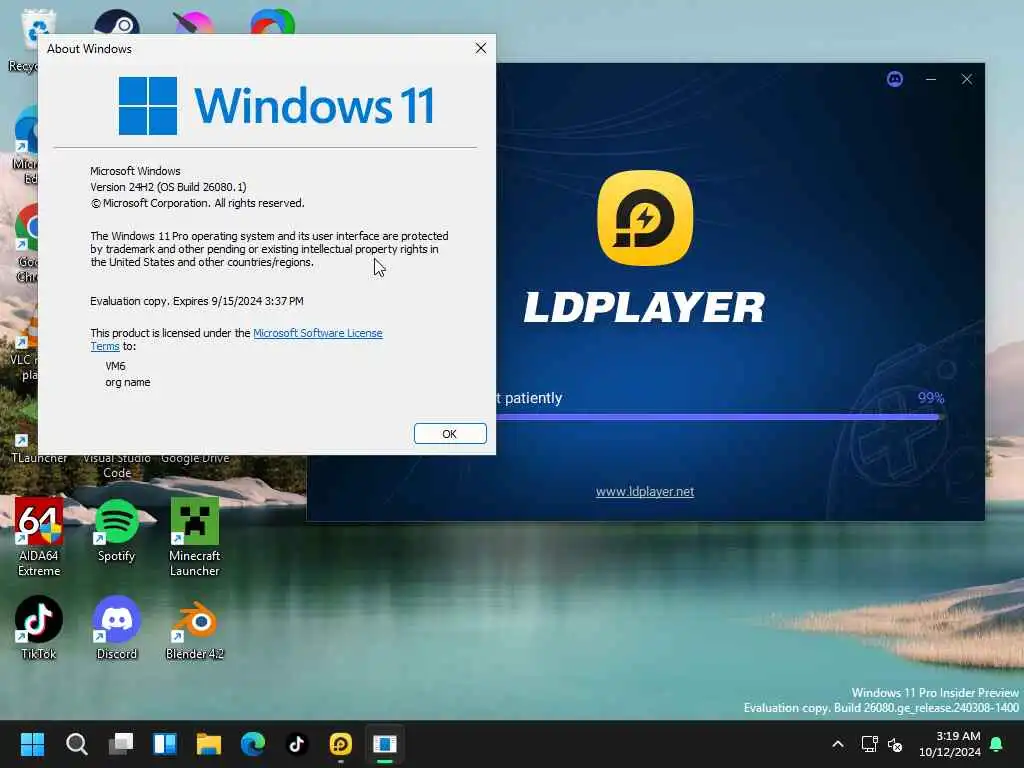Open the AIDA64 Extreme desktop shortcut
The image size is (1024, 768).
[39, 537]
